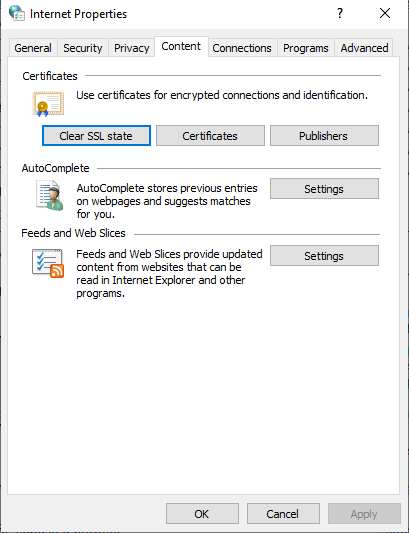The height and width of the screenshot is (533, 409).
Task: Click the Cancel button
Action: 283,514
